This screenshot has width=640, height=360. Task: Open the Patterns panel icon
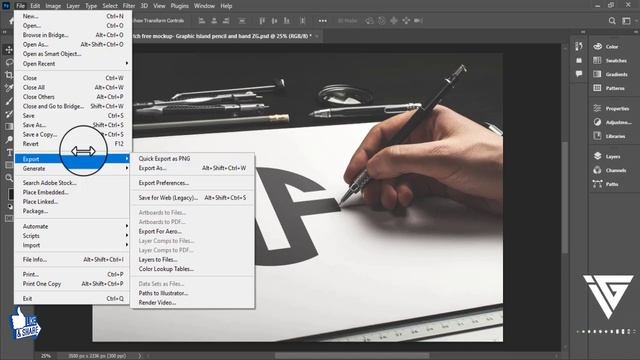tap(598, 88)
